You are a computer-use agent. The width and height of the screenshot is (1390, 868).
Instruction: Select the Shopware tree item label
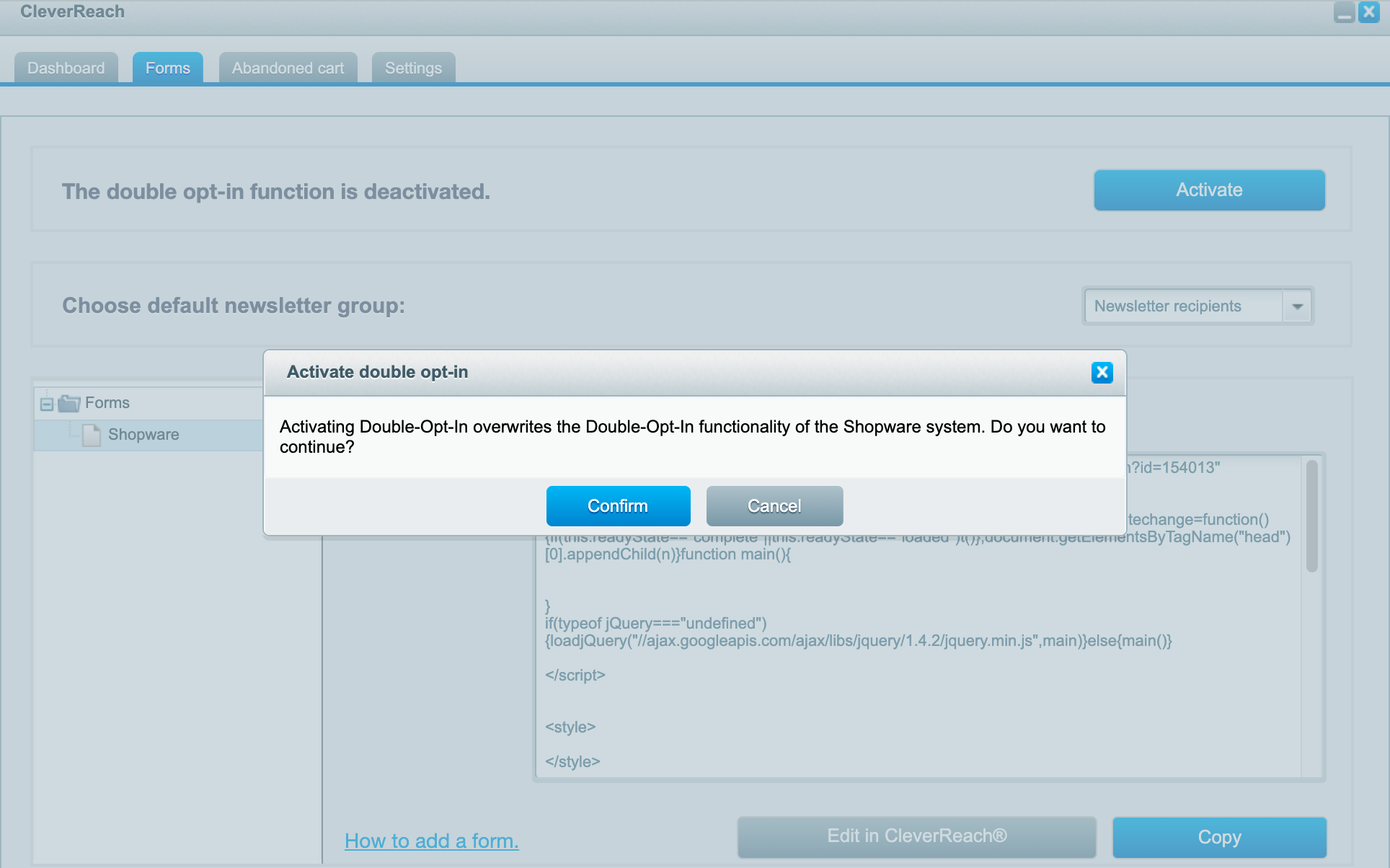[143, 435]
